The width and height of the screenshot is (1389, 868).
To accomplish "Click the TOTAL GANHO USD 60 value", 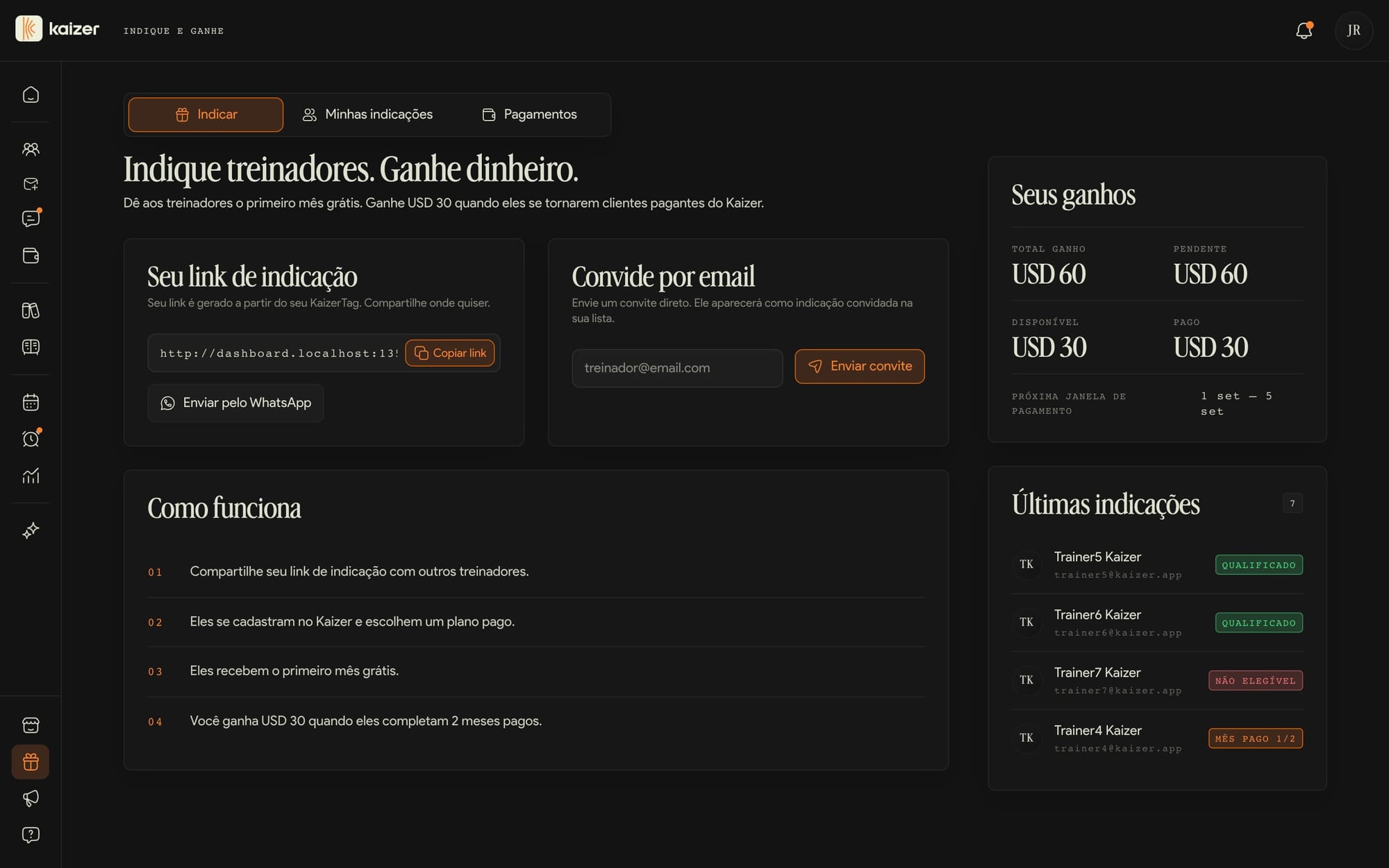I will point(1049,274).
